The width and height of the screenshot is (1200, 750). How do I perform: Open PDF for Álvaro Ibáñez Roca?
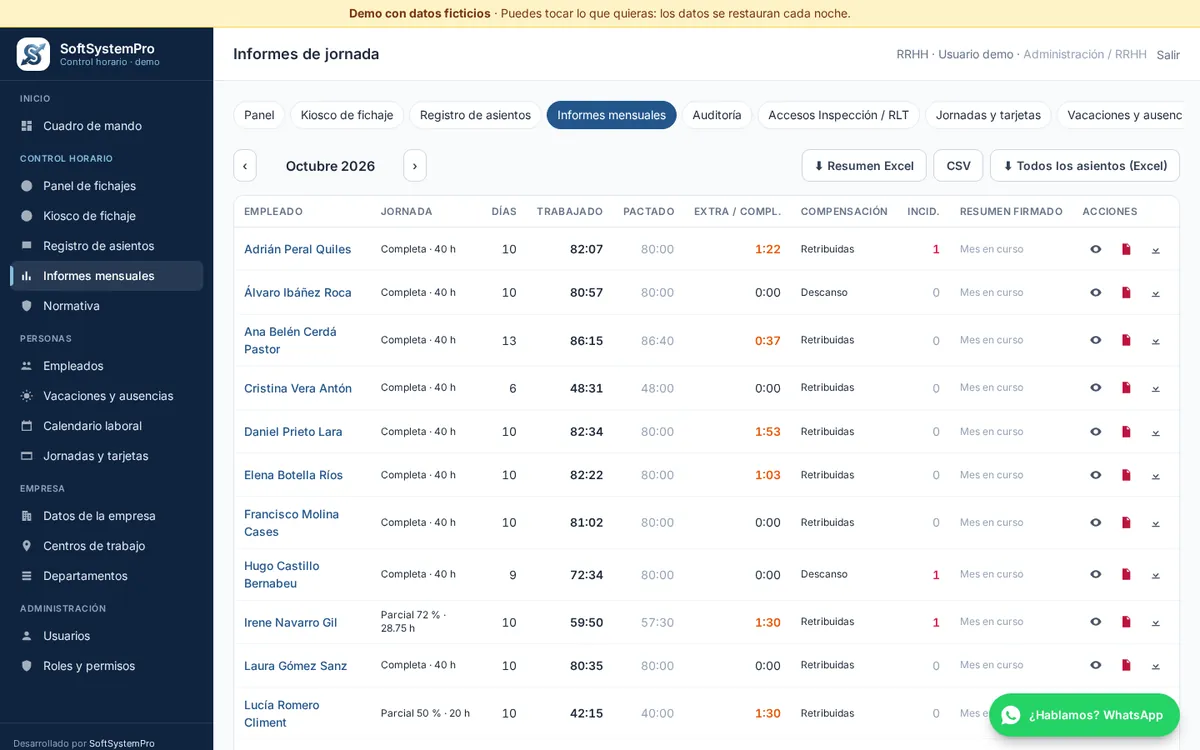1126,293
